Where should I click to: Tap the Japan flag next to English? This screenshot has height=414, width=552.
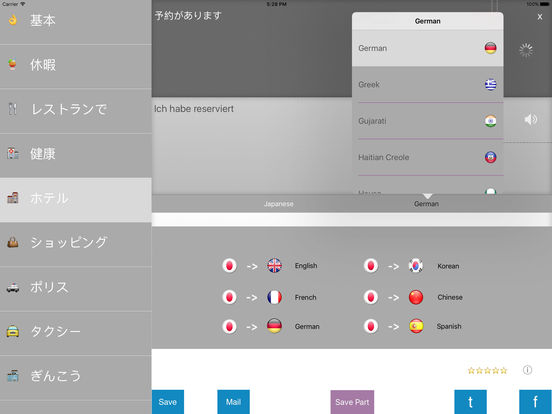click(229, 265)
